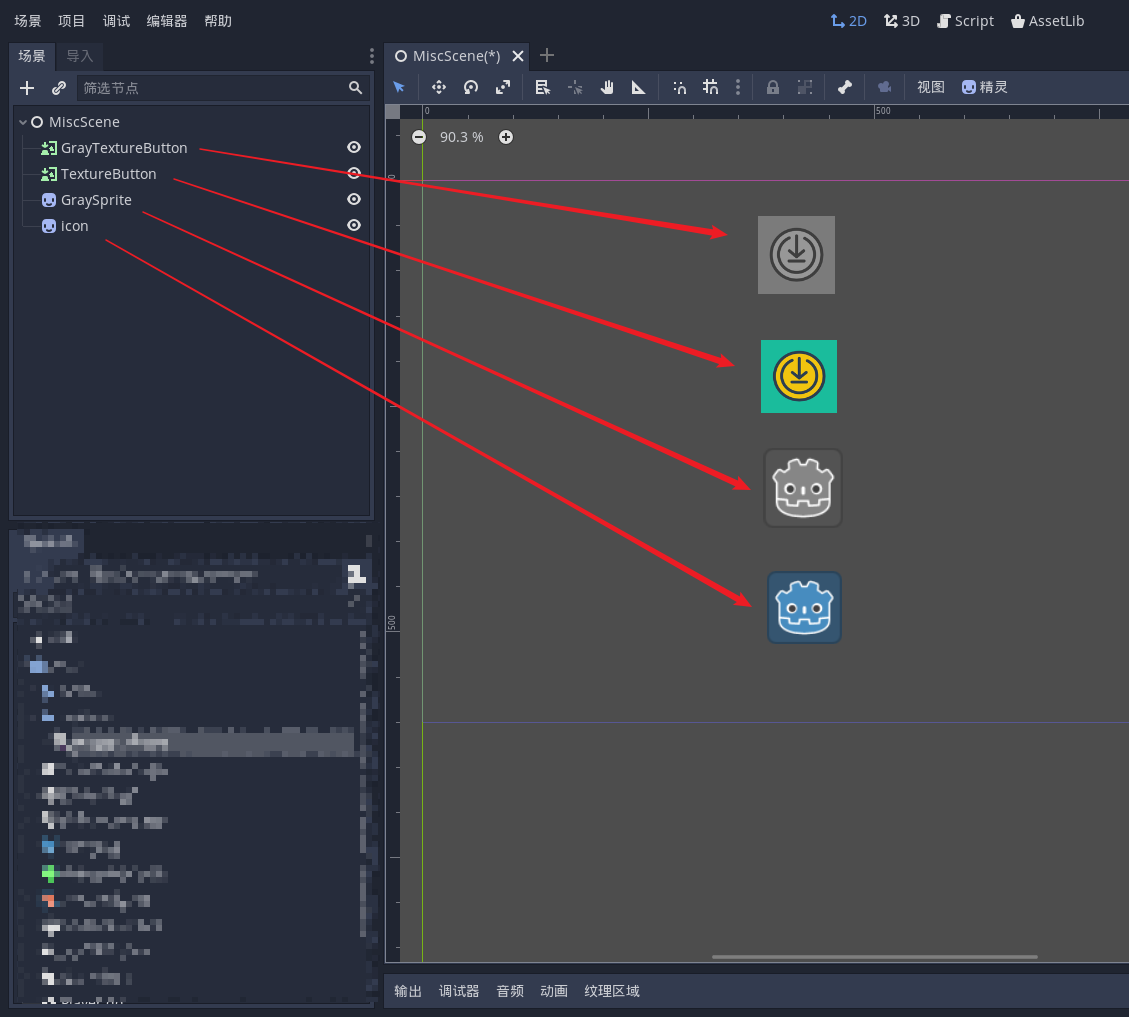
Task: Hide the GrayTextureButton node
Action: point(354,147)
